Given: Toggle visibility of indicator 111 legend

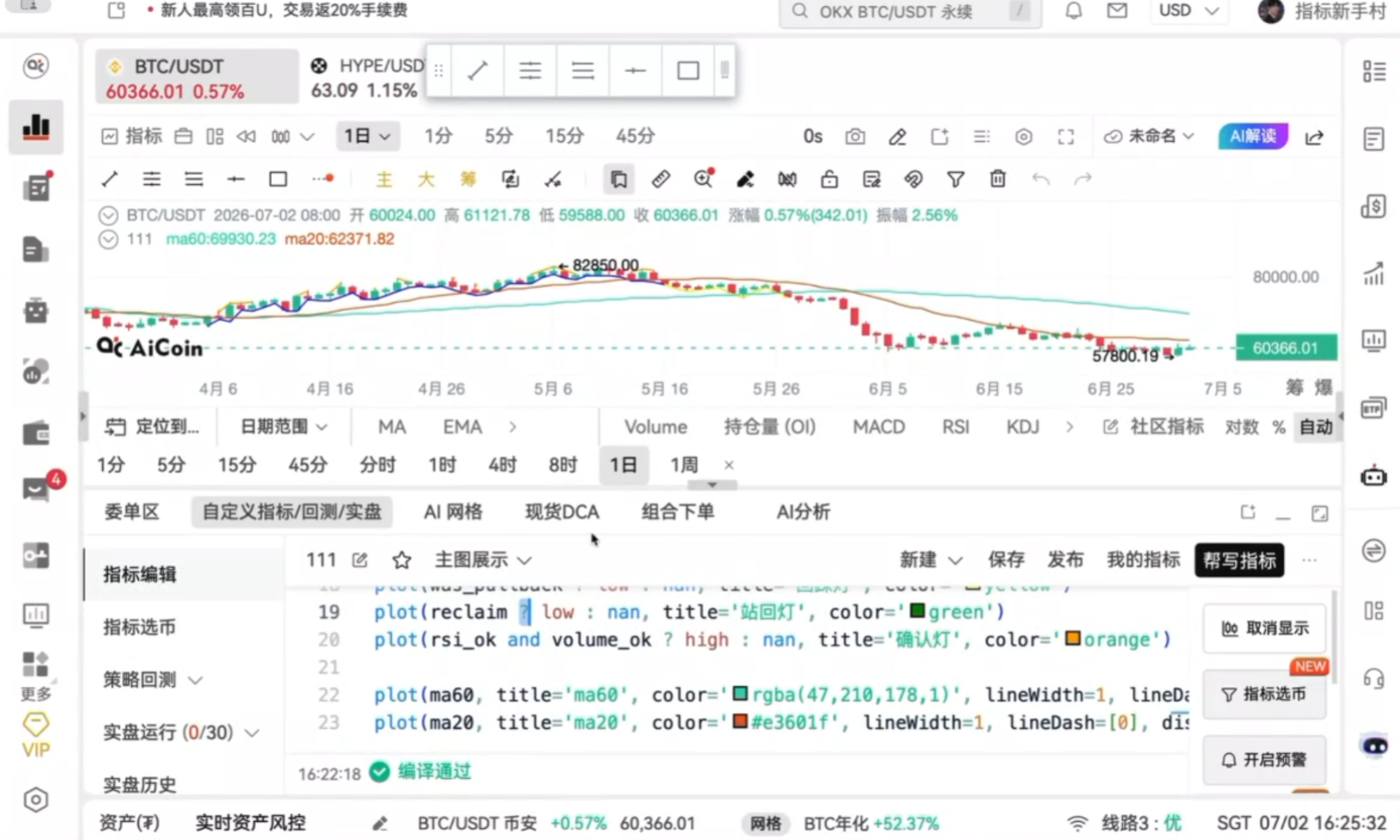Looking at the screenshot, I should 109,239.
